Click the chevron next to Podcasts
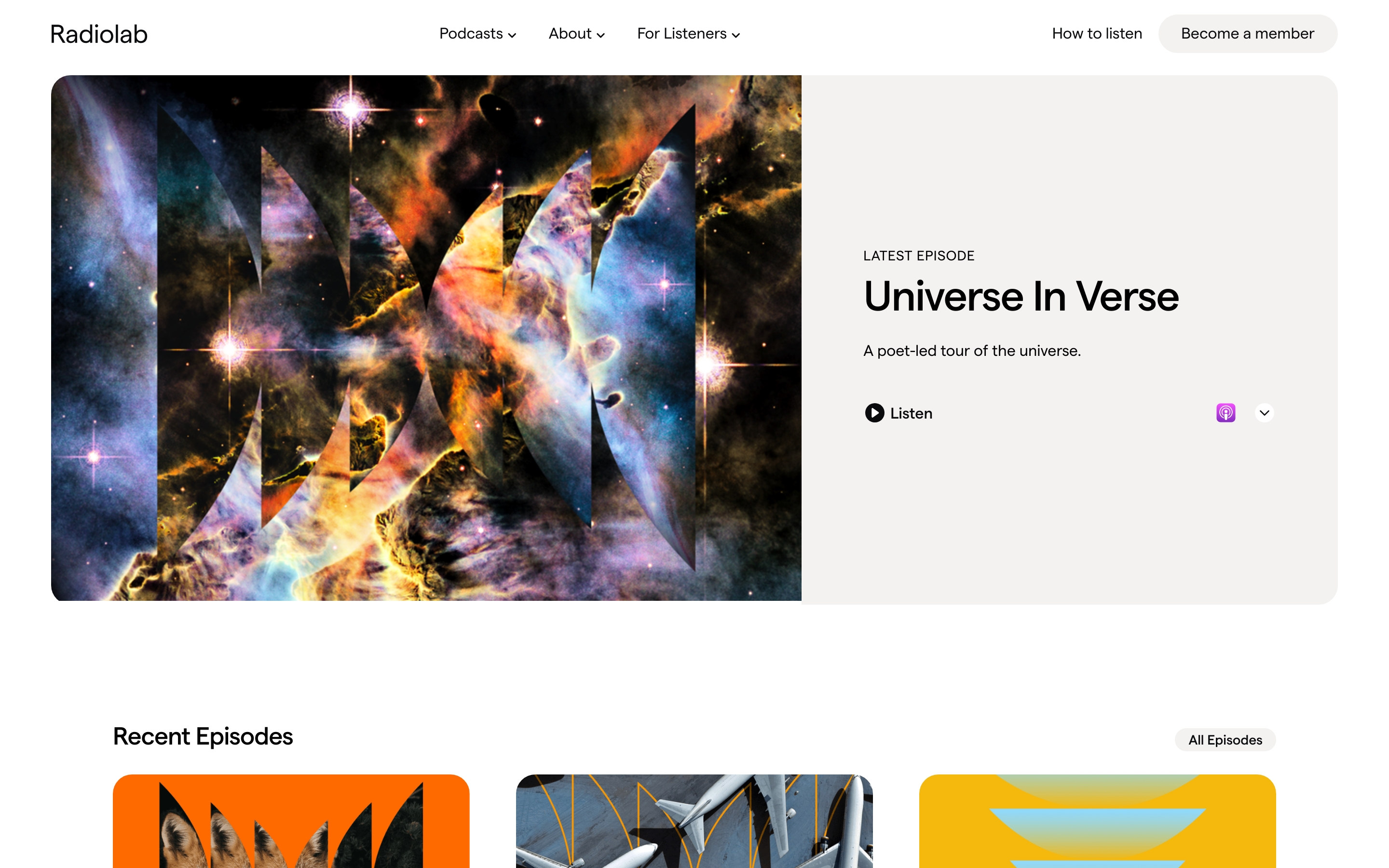 512,36
